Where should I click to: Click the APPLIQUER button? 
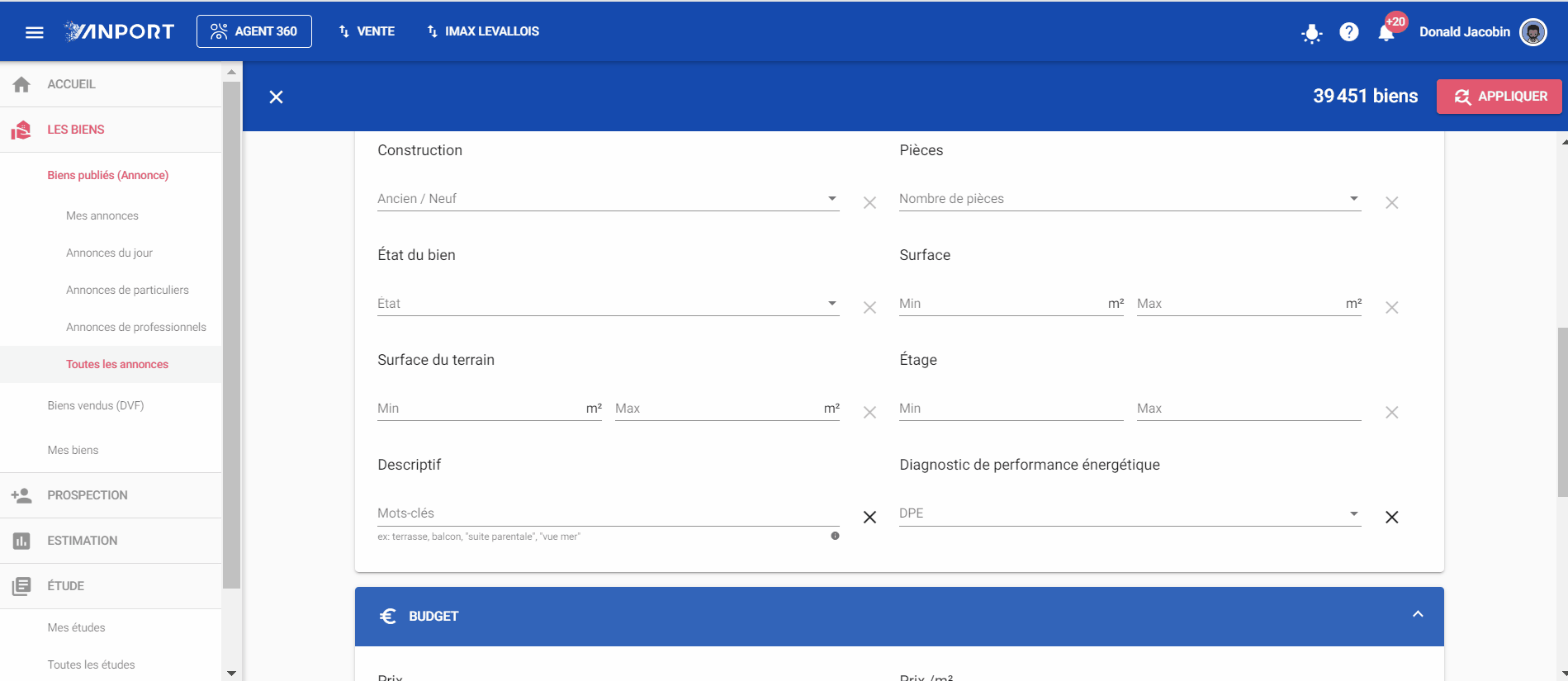pos(1499,97)
